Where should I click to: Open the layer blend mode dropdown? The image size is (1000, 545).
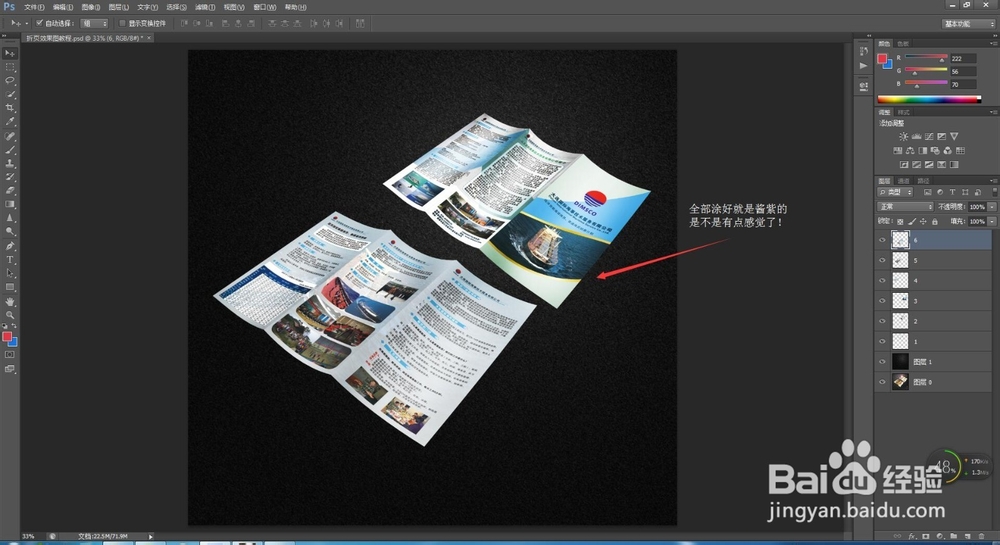906,207
